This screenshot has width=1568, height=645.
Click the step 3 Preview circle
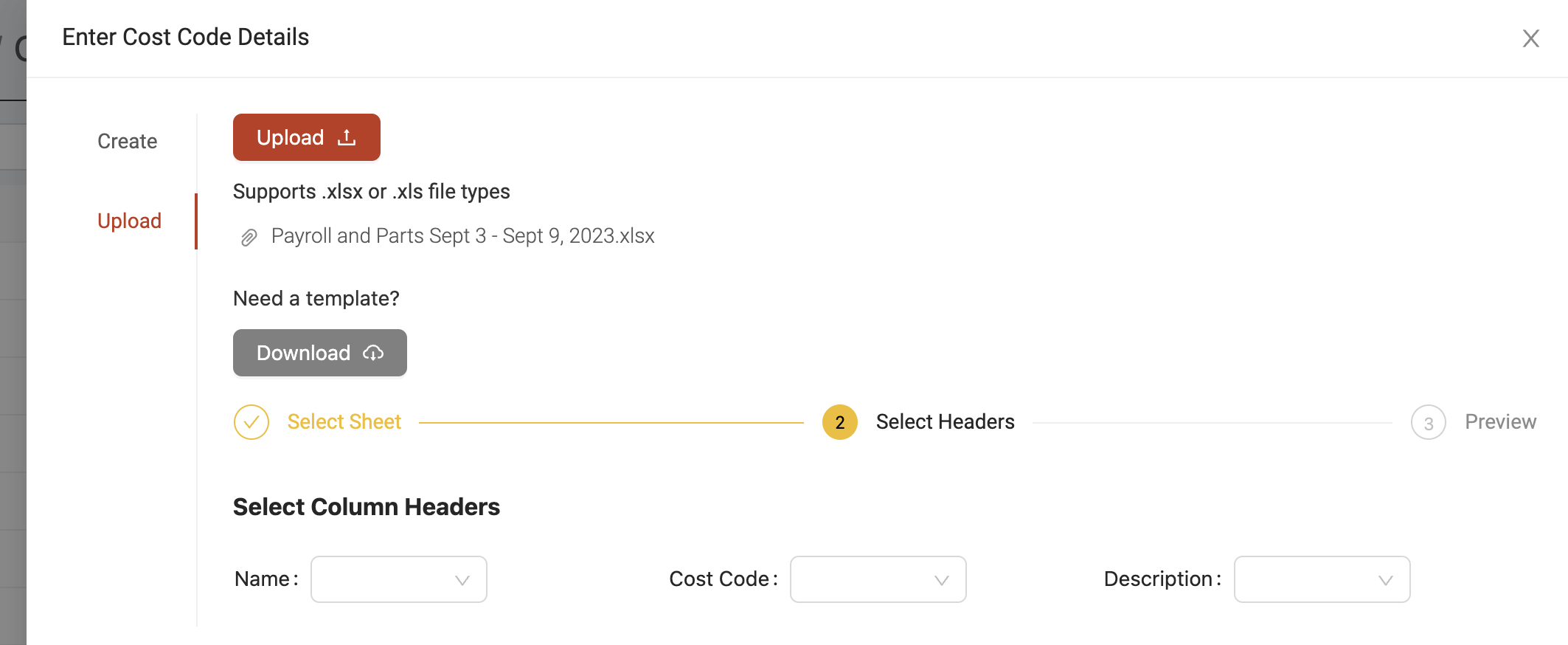point(1429,422)
